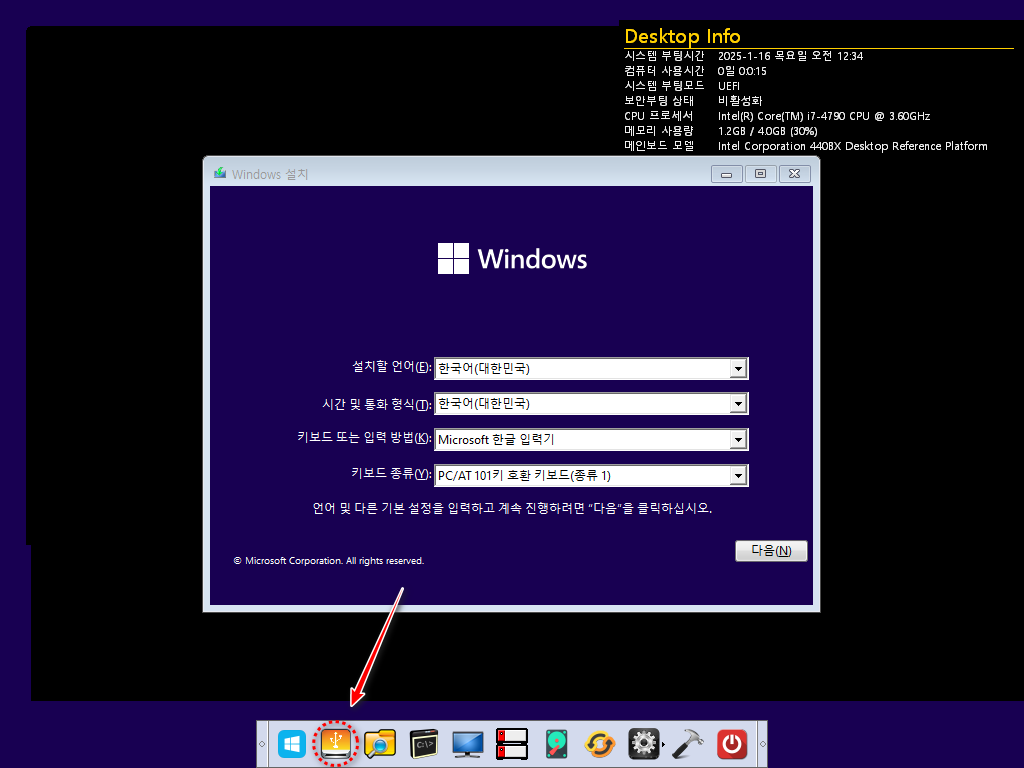This screenshot has height=768, width=1024.
Task: Click the 1.2GB / 4.0GB memory usage value
Action: 767,131
